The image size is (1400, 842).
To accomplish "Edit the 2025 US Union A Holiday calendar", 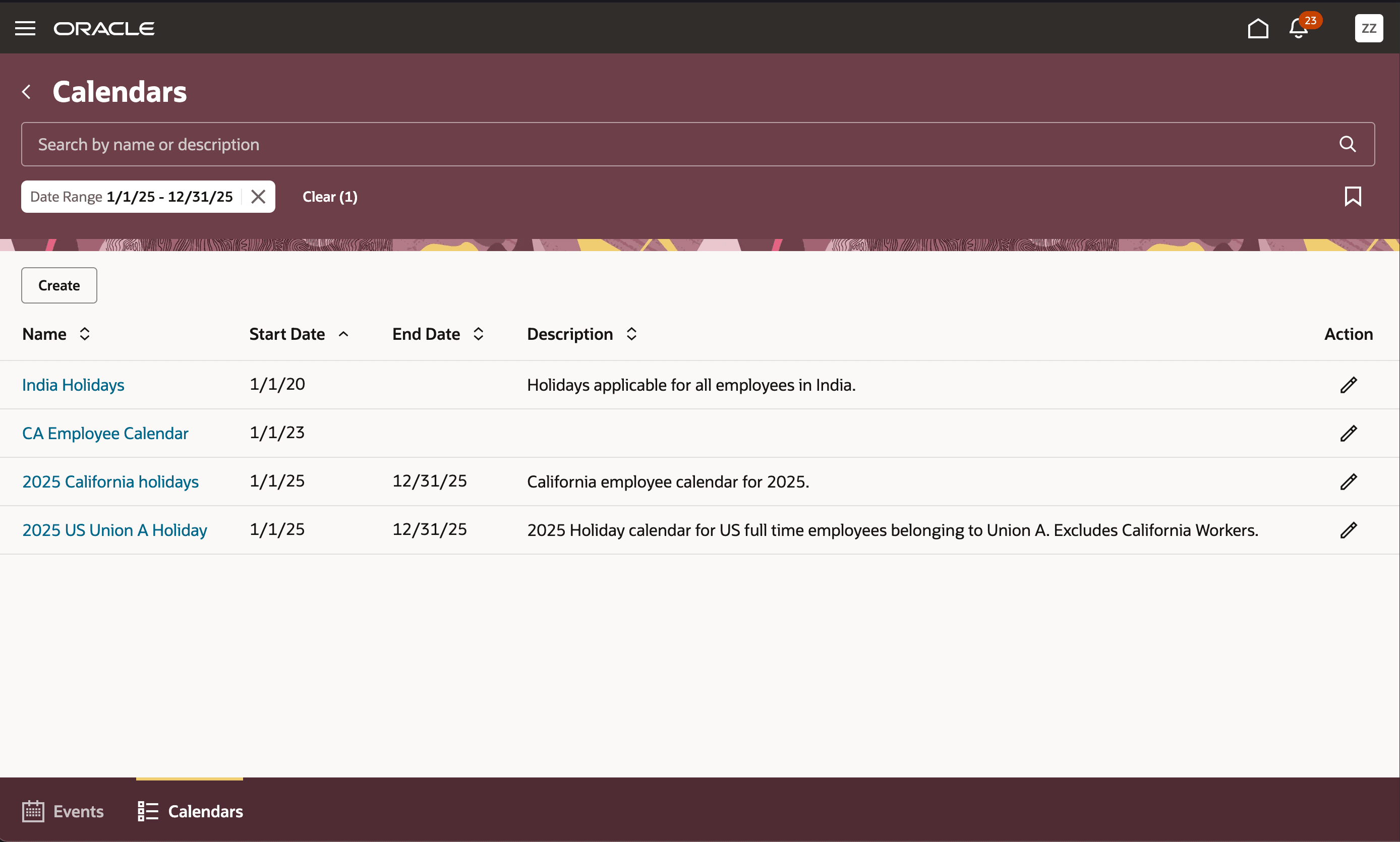I will point(1349,530).
